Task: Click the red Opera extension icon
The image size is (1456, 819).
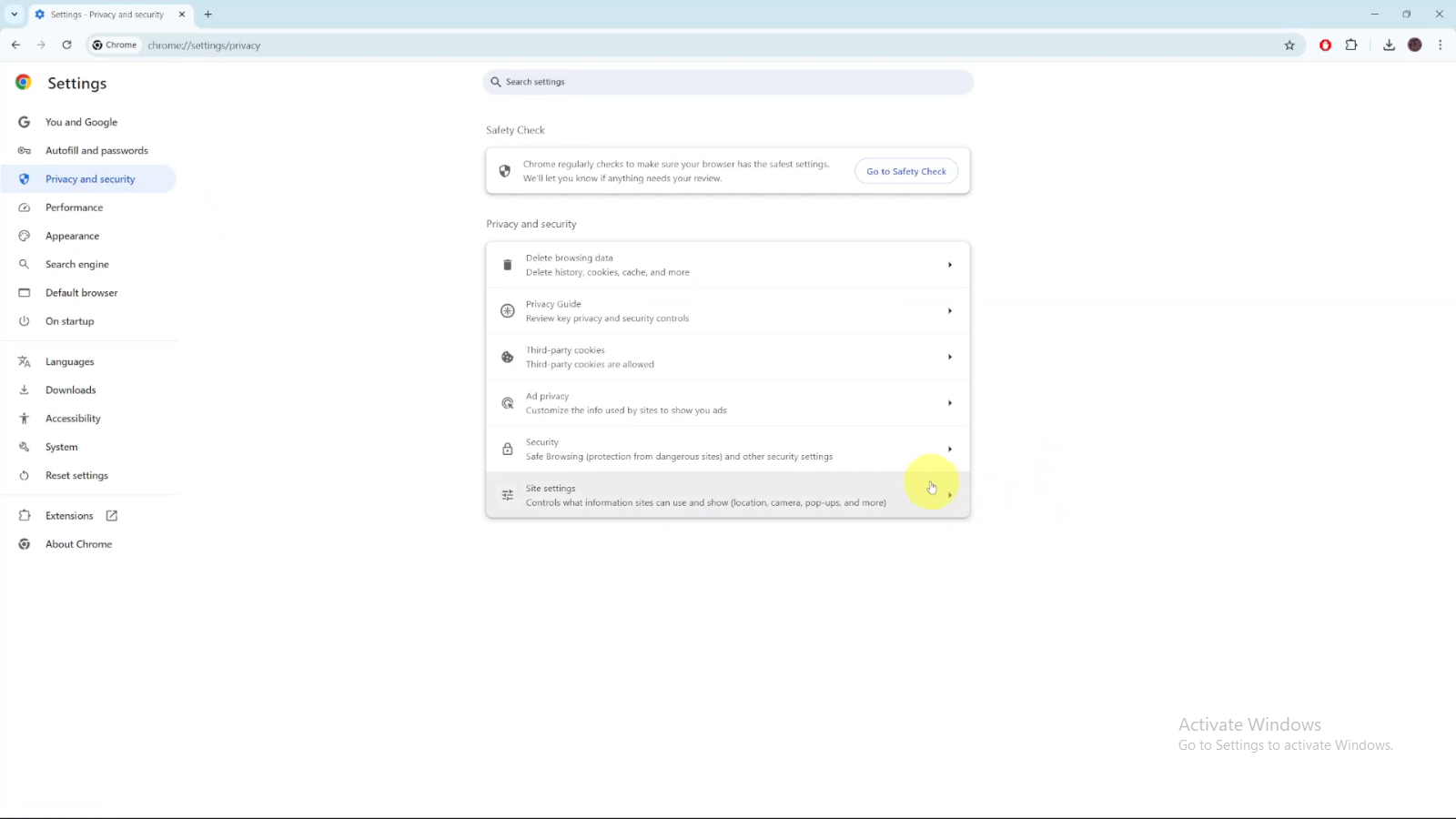Action: click(x=1325, y=45)
